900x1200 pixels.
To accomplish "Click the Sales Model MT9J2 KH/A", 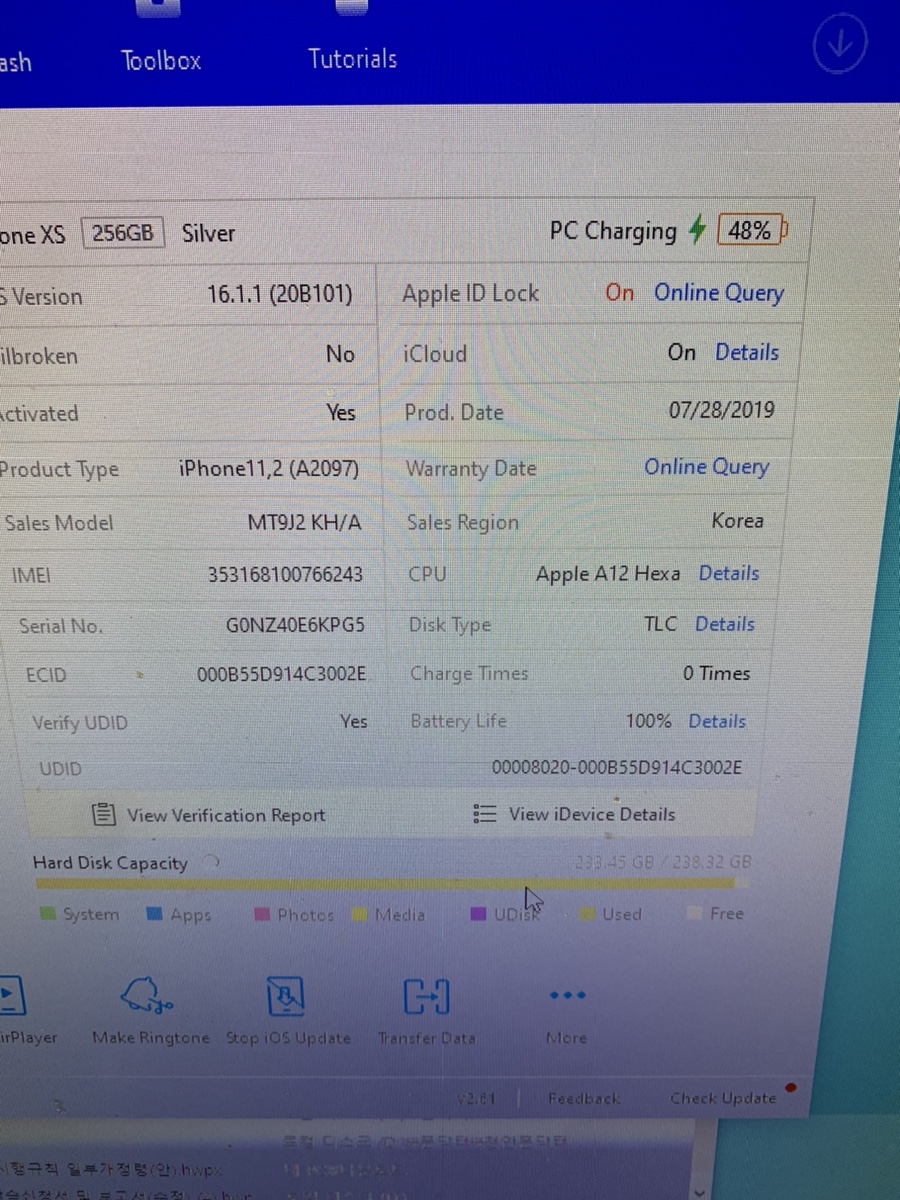I will 304,522.
